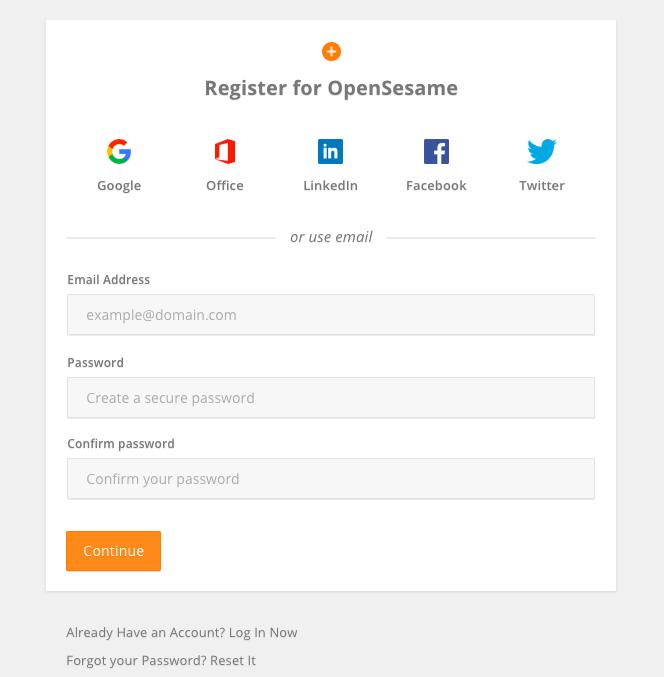Follow the Forgot your Password Reset It link

pos(161,661)
